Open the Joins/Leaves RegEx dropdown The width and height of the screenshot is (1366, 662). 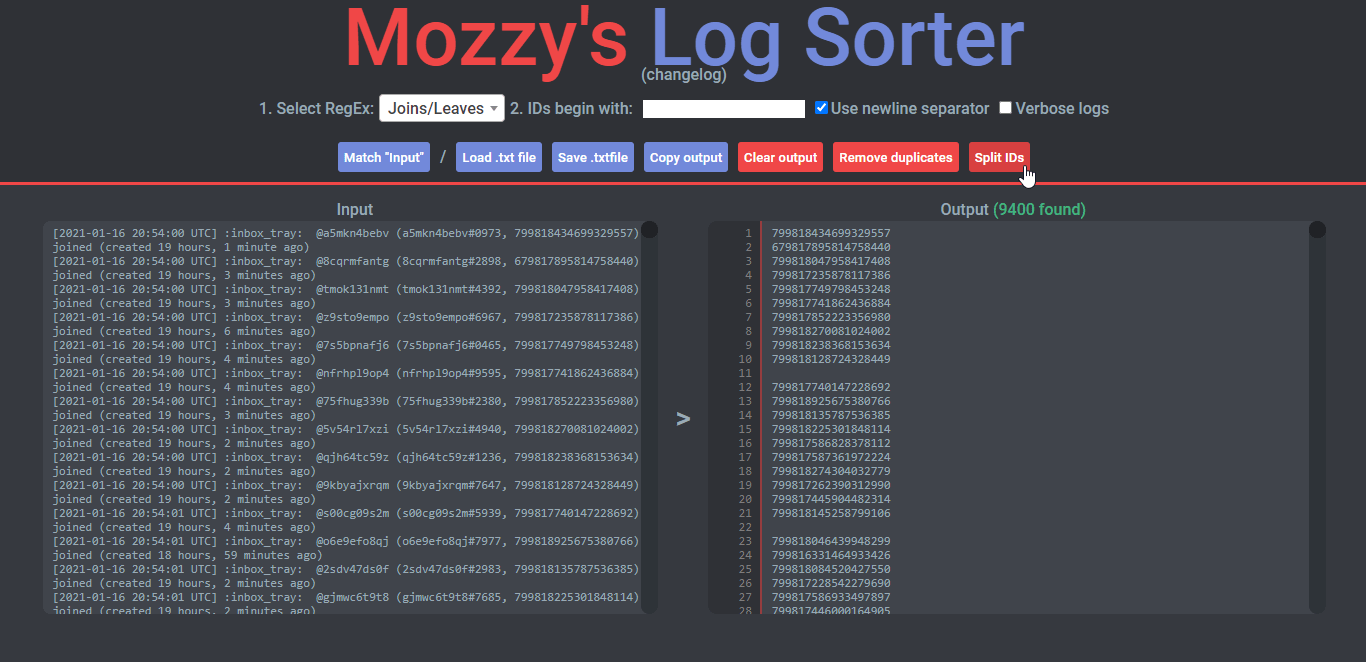[442, 108]
